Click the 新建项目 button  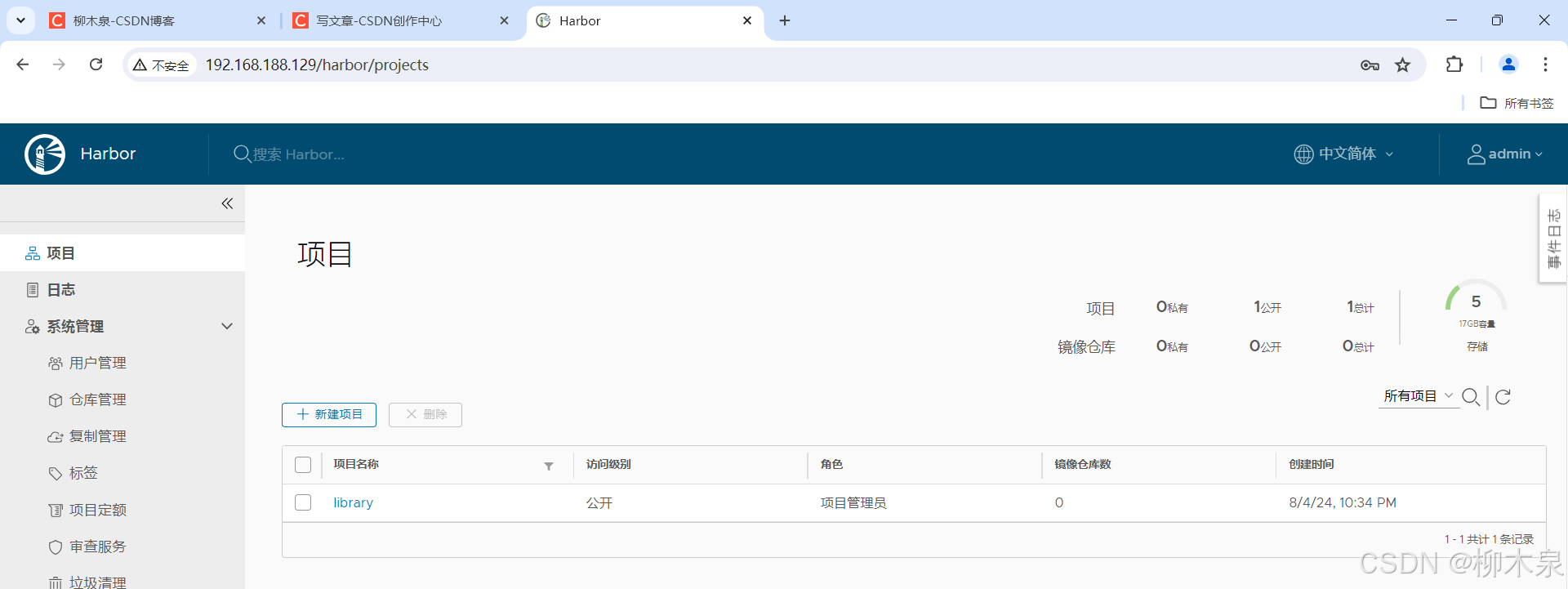pos(329,415)
